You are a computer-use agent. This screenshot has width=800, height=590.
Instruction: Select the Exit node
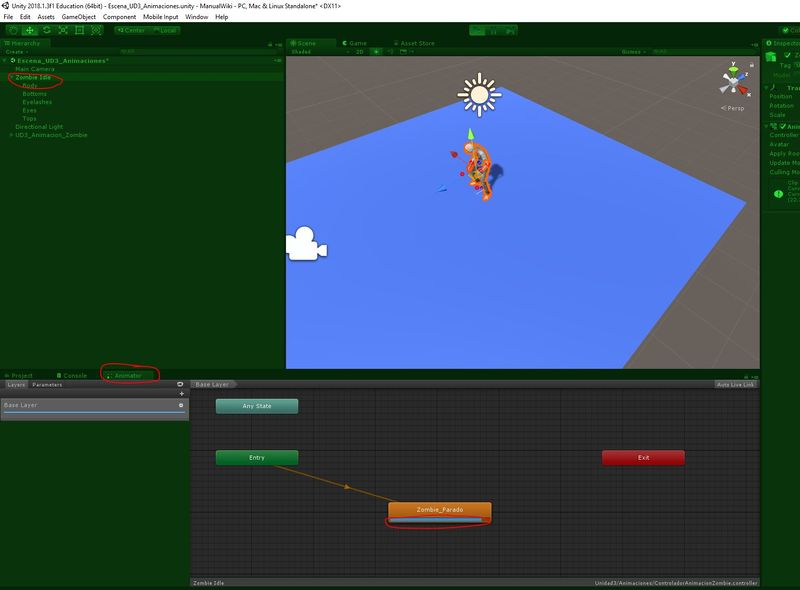(x=643, y=458)
